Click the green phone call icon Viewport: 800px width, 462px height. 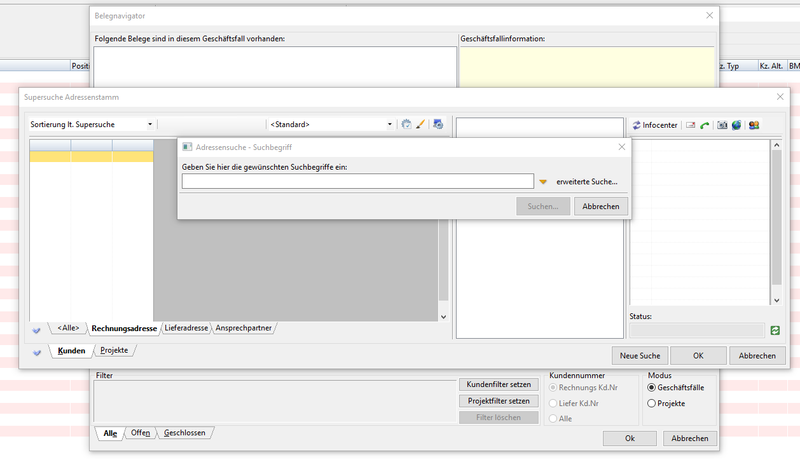[705, 125]
